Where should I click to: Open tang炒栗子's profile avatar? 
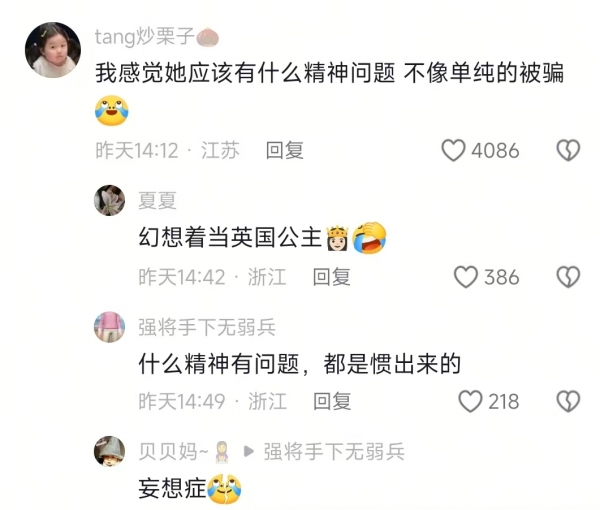(53, 50)
